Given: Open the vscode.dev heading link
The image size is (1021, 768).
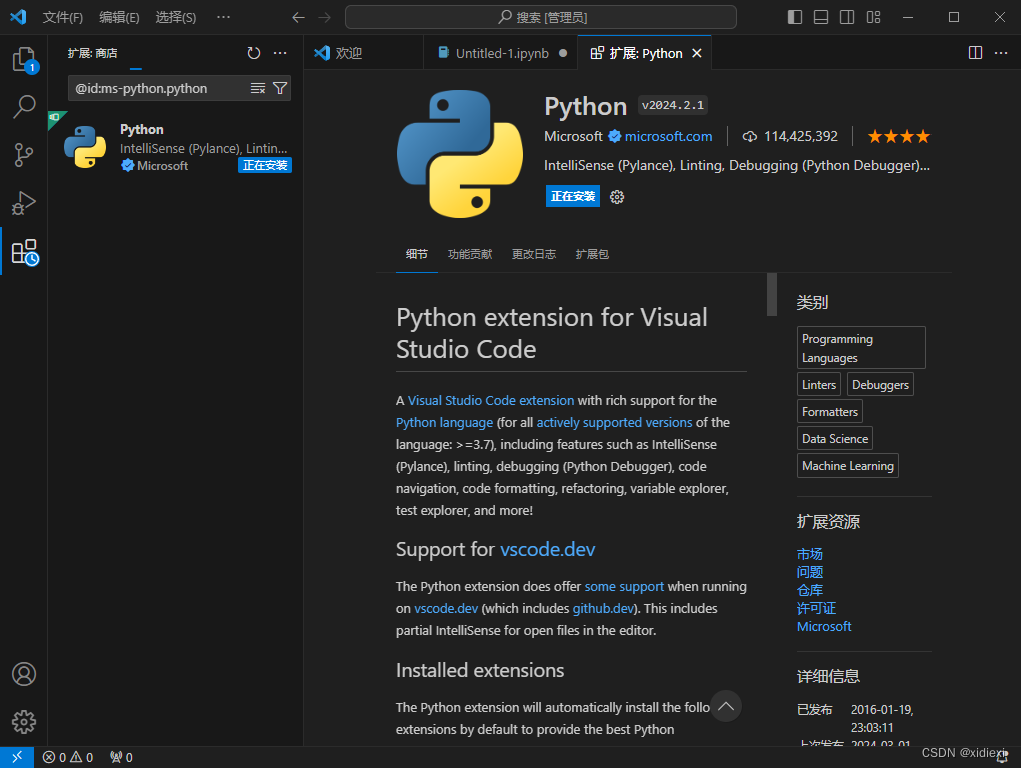Looking at the screenshot, I should (x=548, y=549).
